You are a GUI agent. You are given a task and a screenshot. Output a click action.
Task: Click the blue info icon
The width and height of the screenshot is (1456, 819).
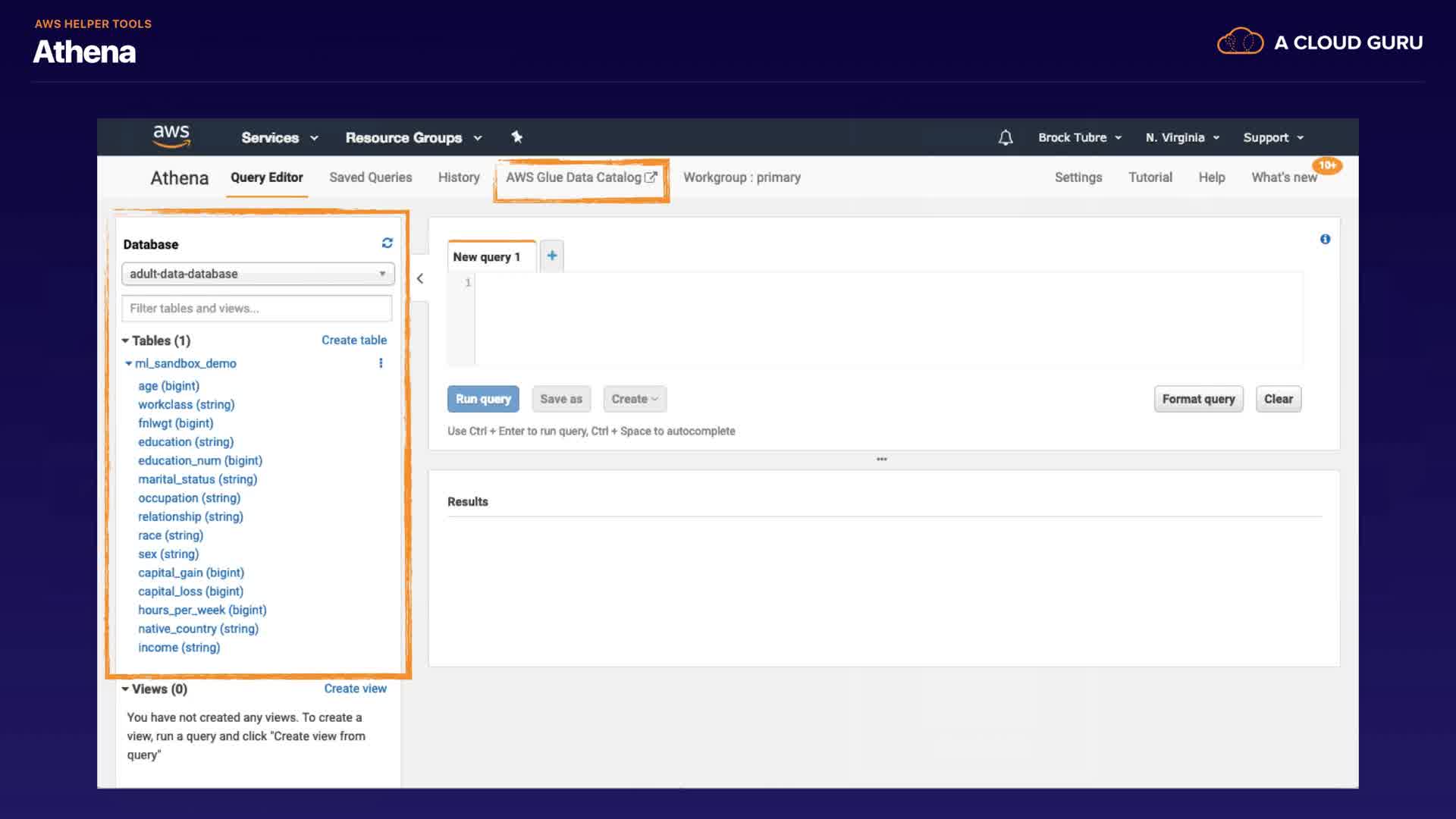click(1325, 240)
